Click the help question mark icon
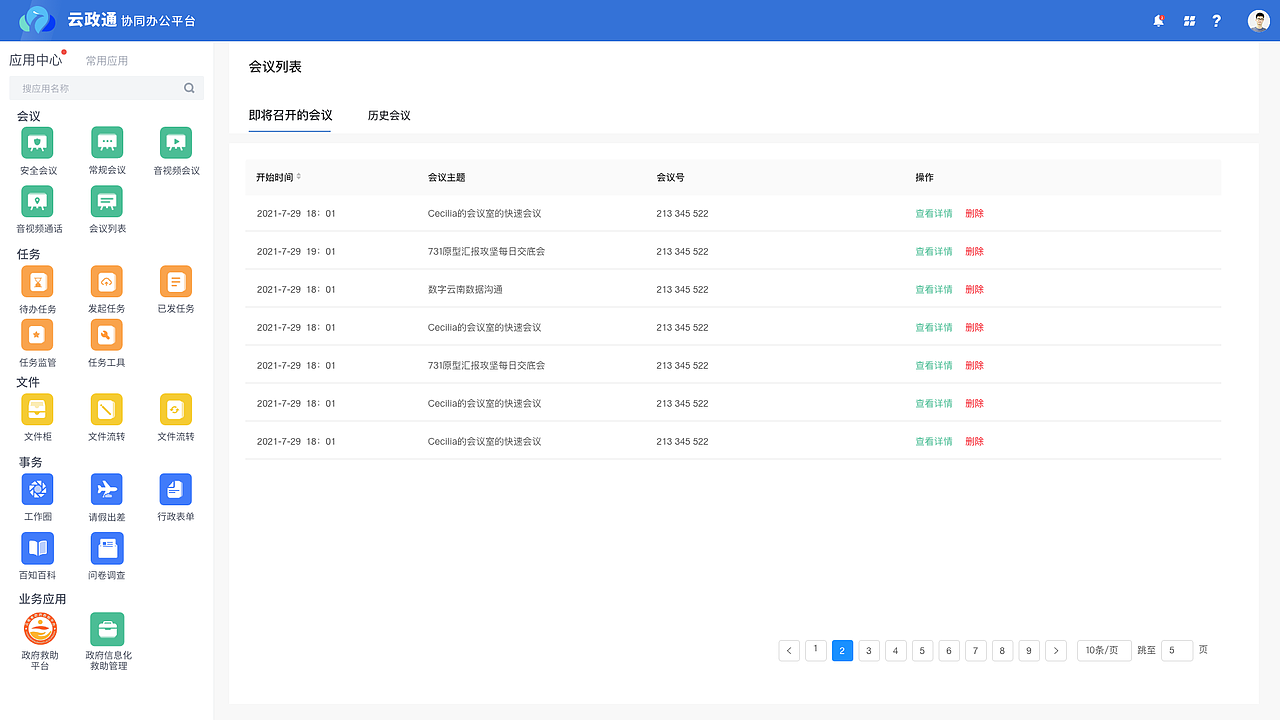This screenshot has height=720, width=1280. pyautogui.click(x=1216, y=20)
